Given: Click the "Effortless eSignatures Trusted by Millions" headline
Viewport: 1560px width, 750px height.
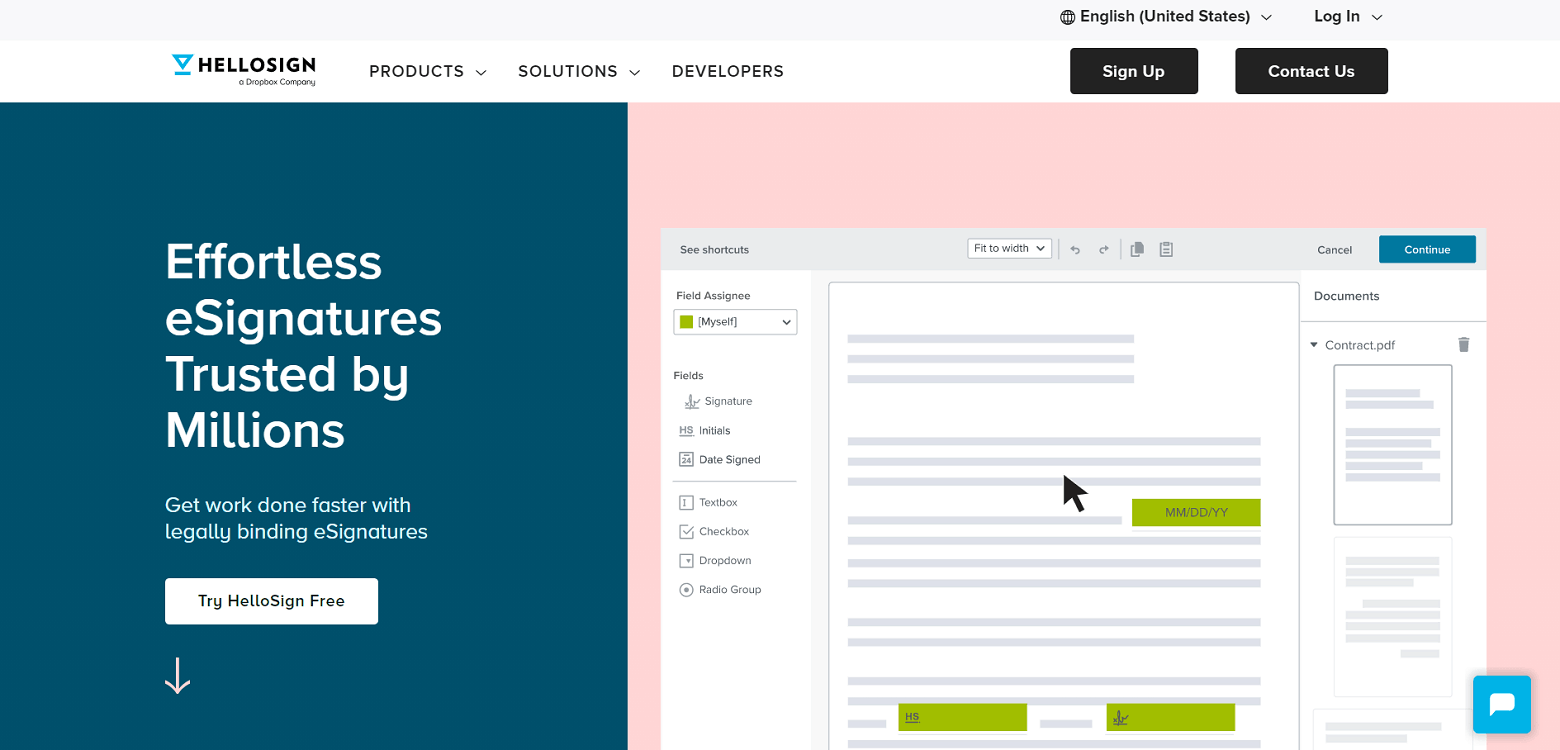Looking at the screenshot, I should pos(303,346).
